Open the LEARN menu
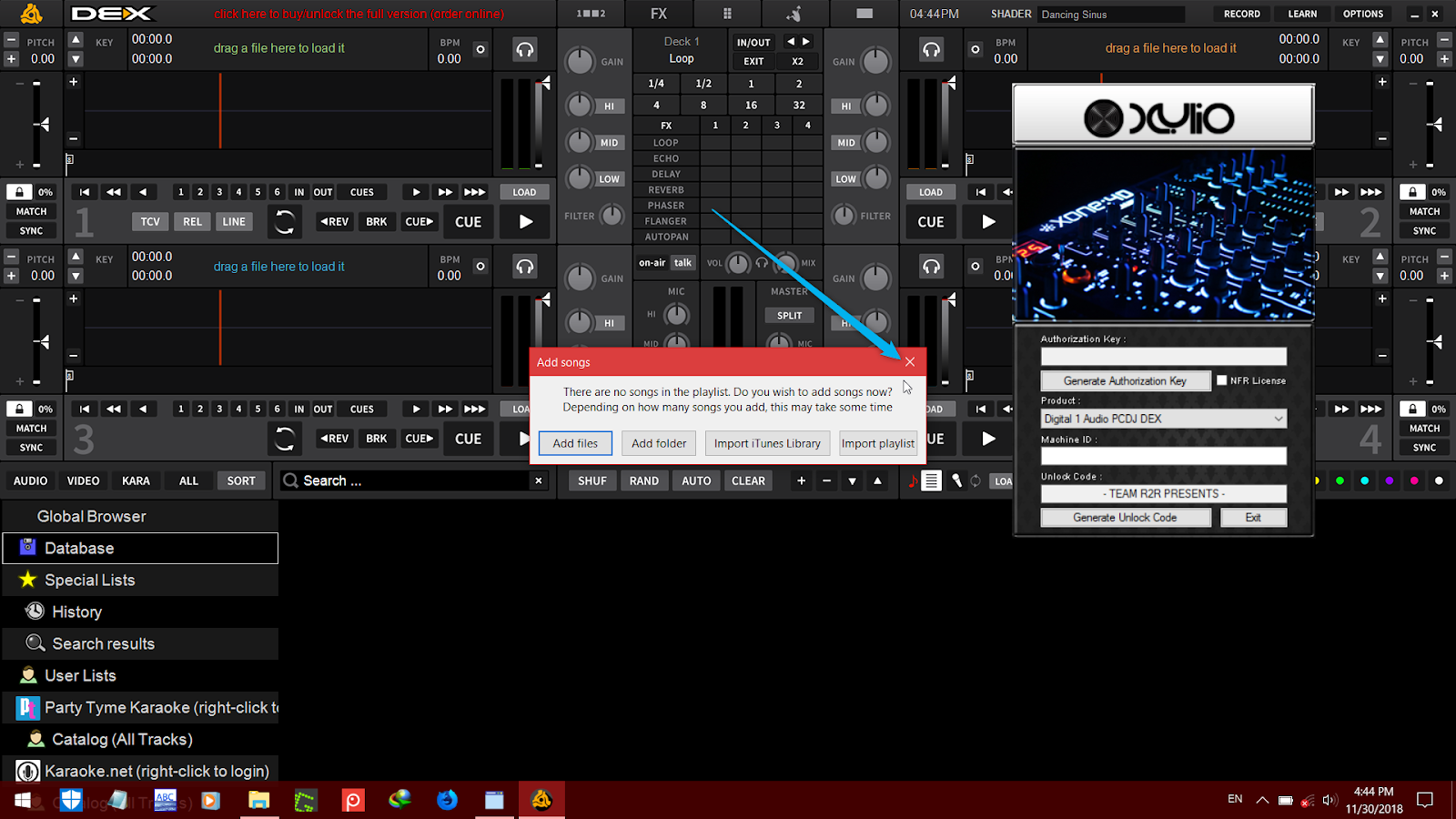Image resolution: width=1456 pixels, height=819 pixels. [1302, 14]
